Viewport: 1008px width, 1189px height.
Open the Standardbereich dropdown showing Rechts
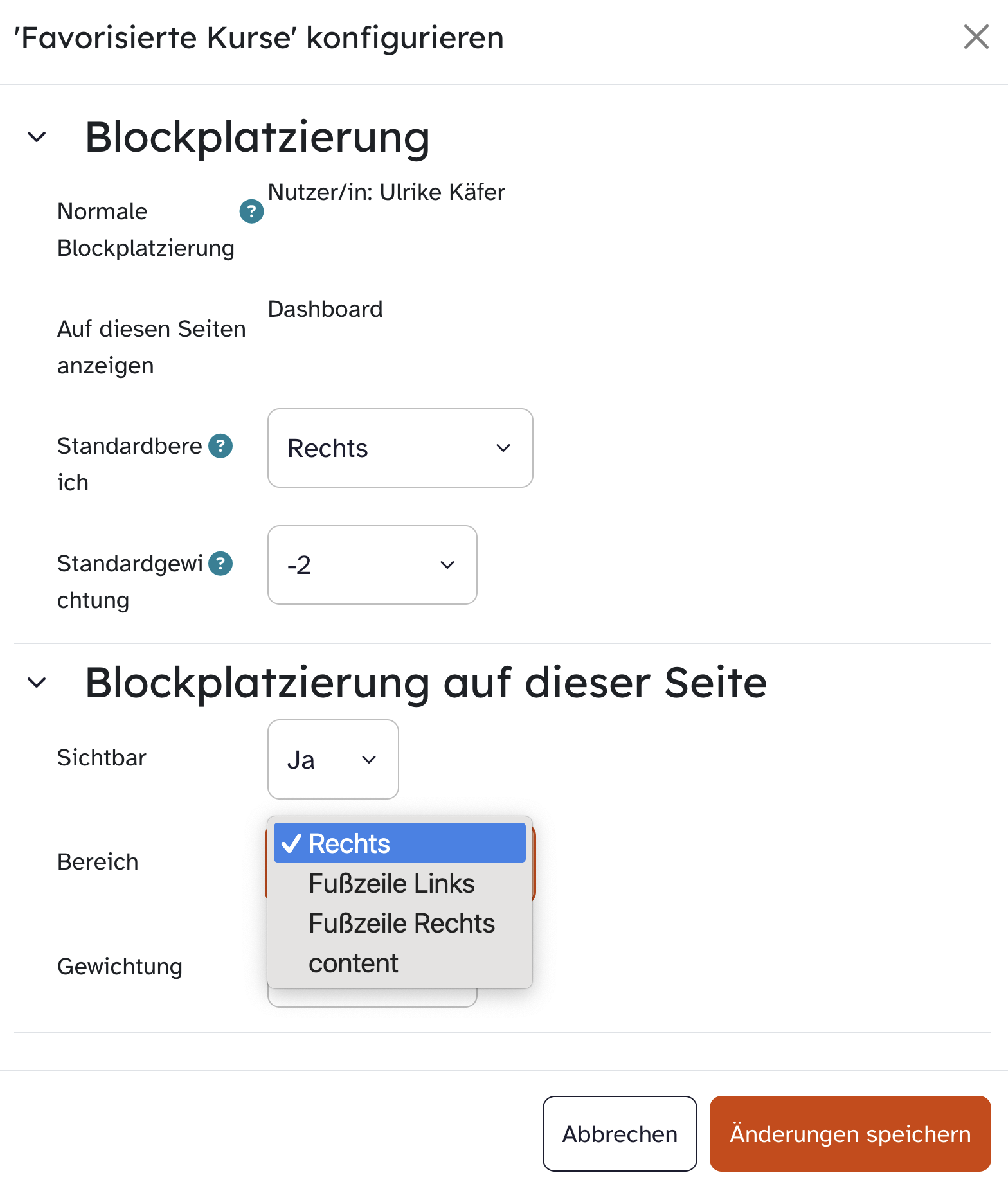(x=400, y=448)
